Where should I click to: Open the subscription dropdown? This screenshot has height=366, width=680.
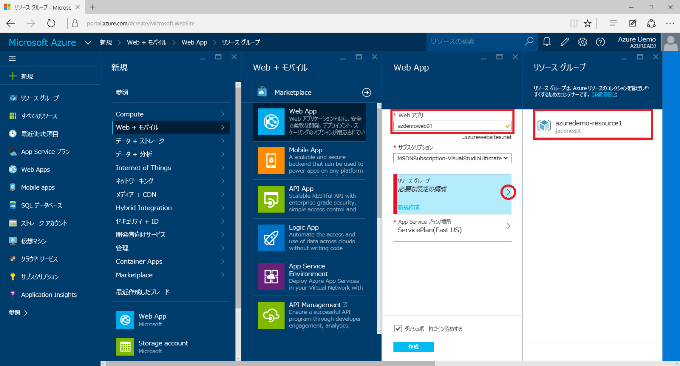452,158
